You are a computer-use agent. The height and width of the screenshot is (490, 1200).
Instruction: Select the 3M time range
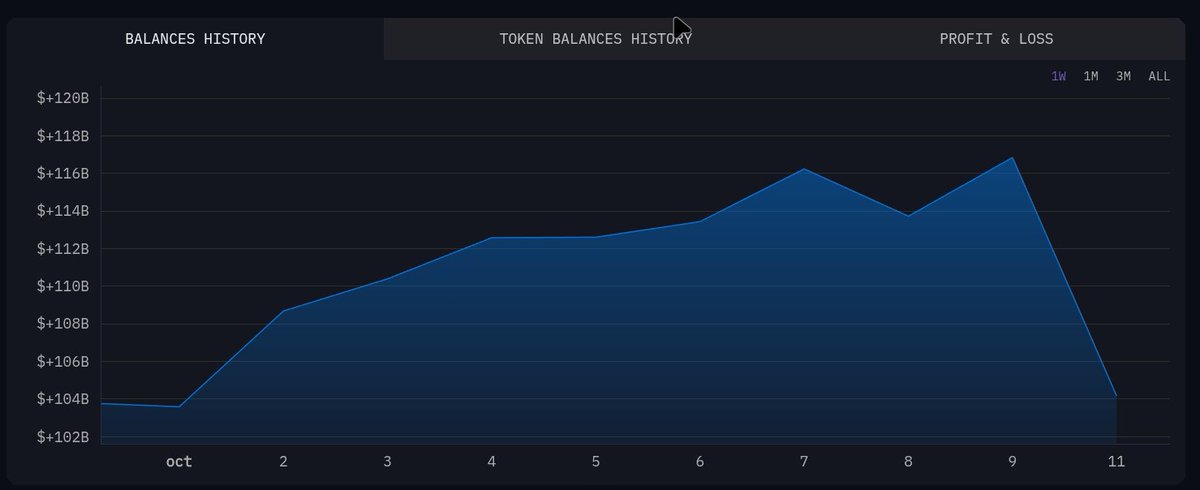pos(1123,77)
